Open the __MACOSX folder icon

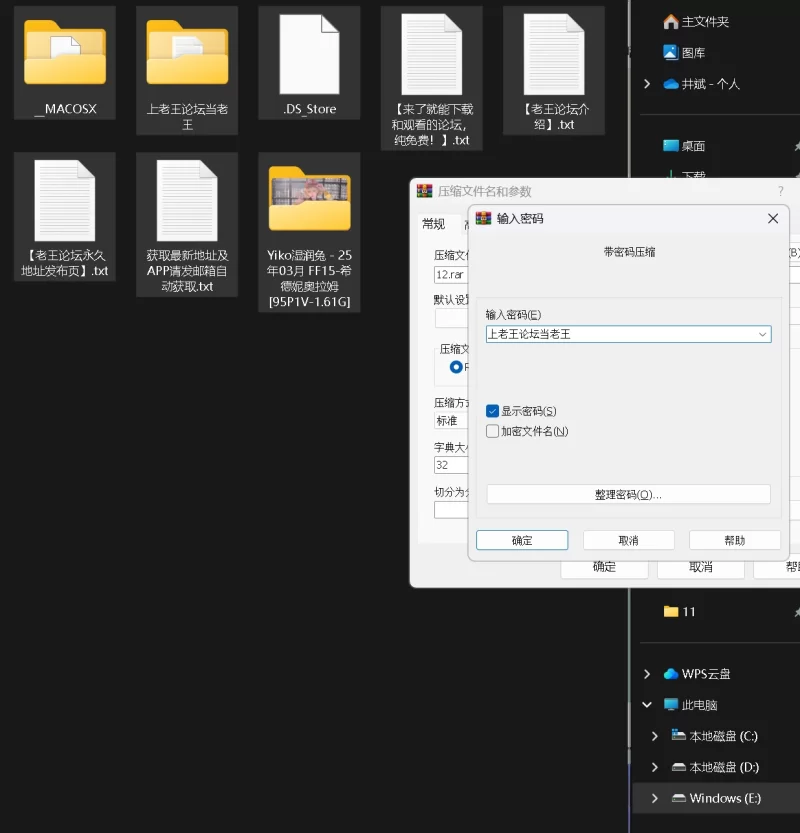[65, 56]
